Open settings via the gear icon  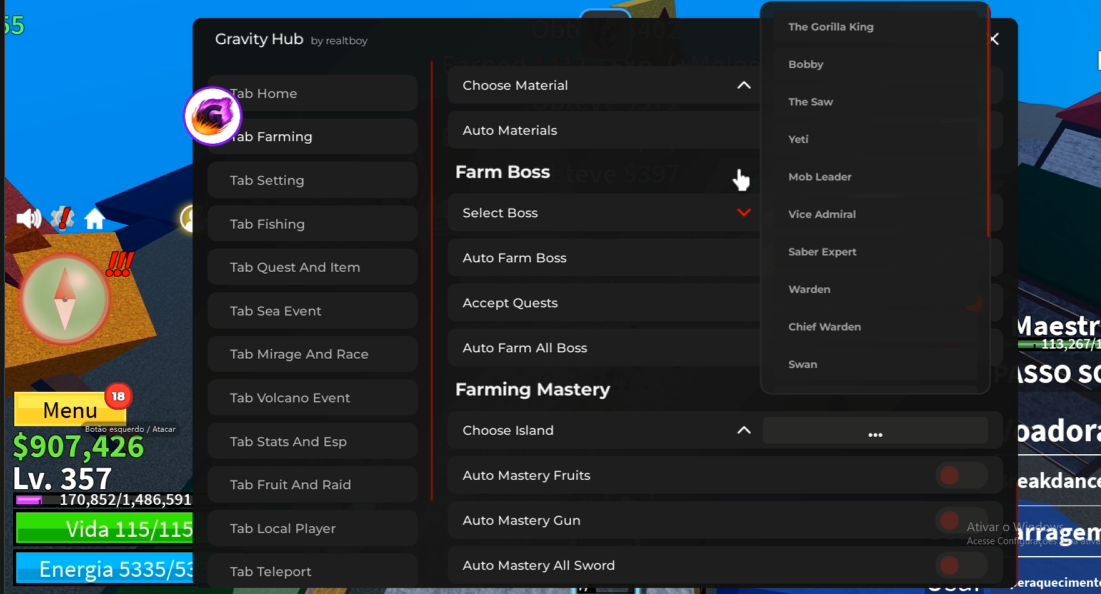coord(62,218)
